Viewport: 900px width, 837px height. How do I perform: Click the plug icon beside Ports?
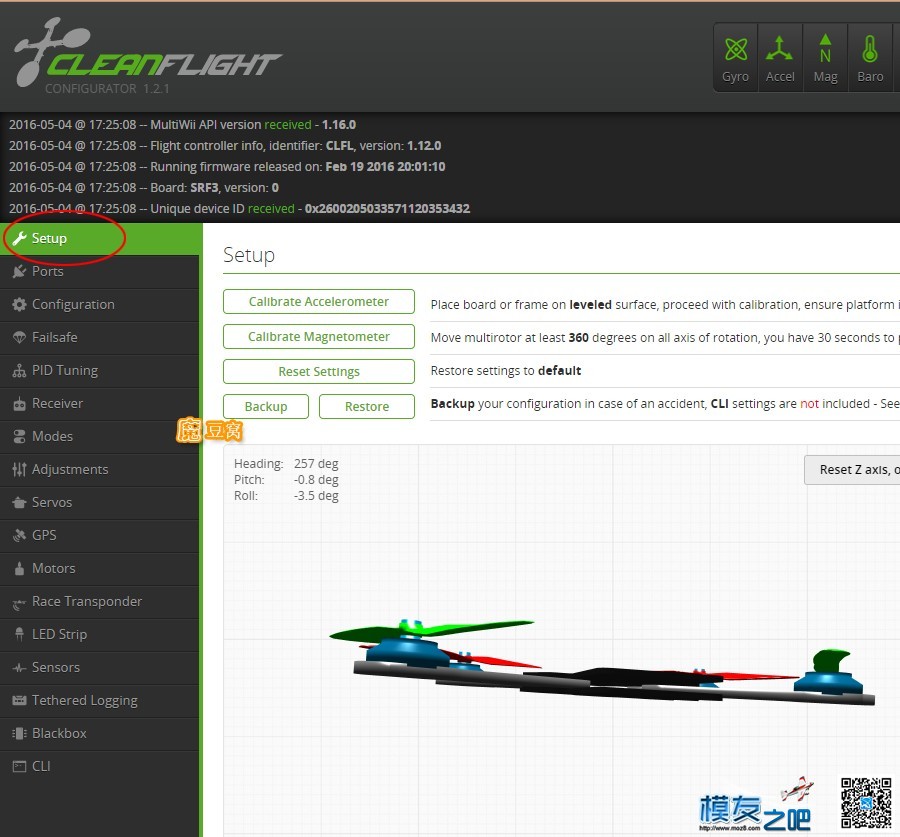point(20,271)
